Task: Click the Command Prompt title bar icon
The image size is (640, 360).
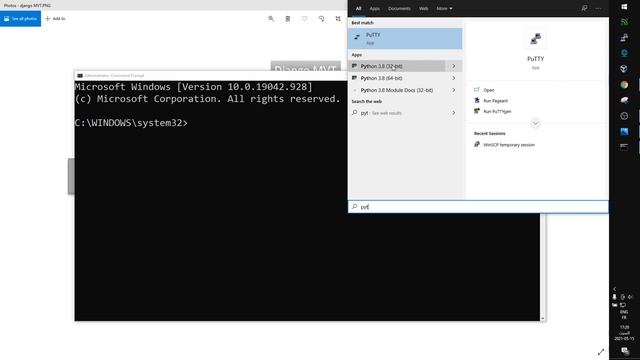Action: coord(80,76)
